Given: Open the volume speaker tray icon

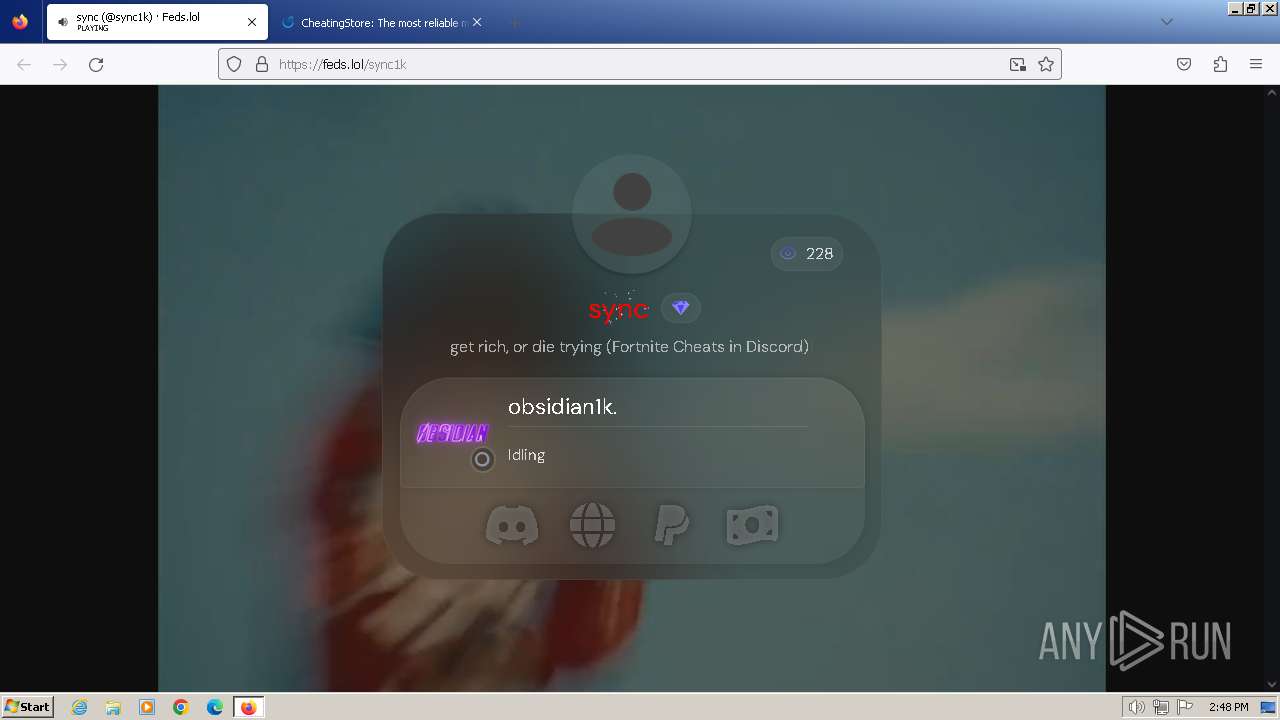Looking at the screenshot, I should coord(1136,707).
